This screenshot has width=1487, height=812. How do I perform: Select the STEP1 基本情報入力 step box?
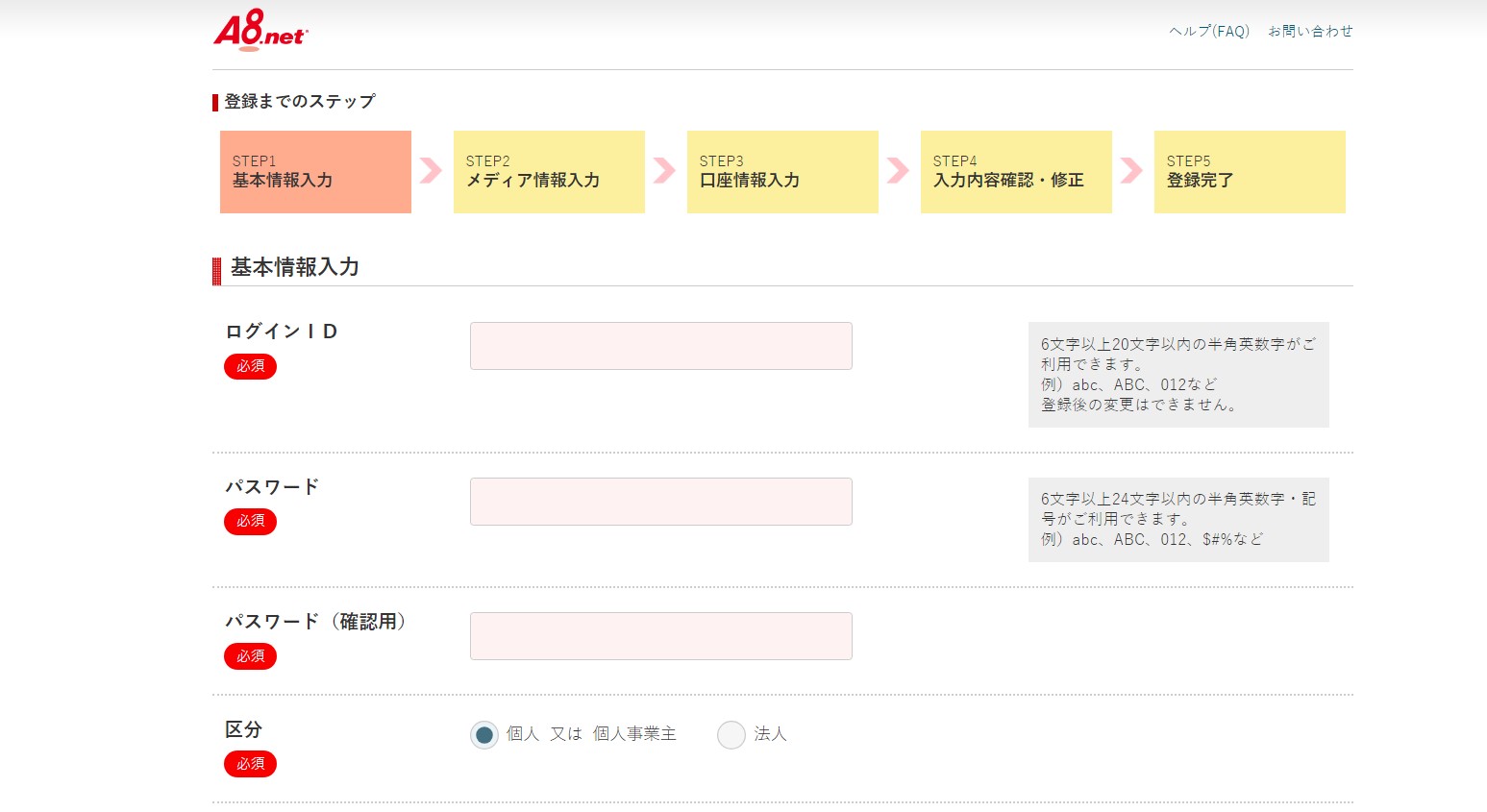point(315,172)
